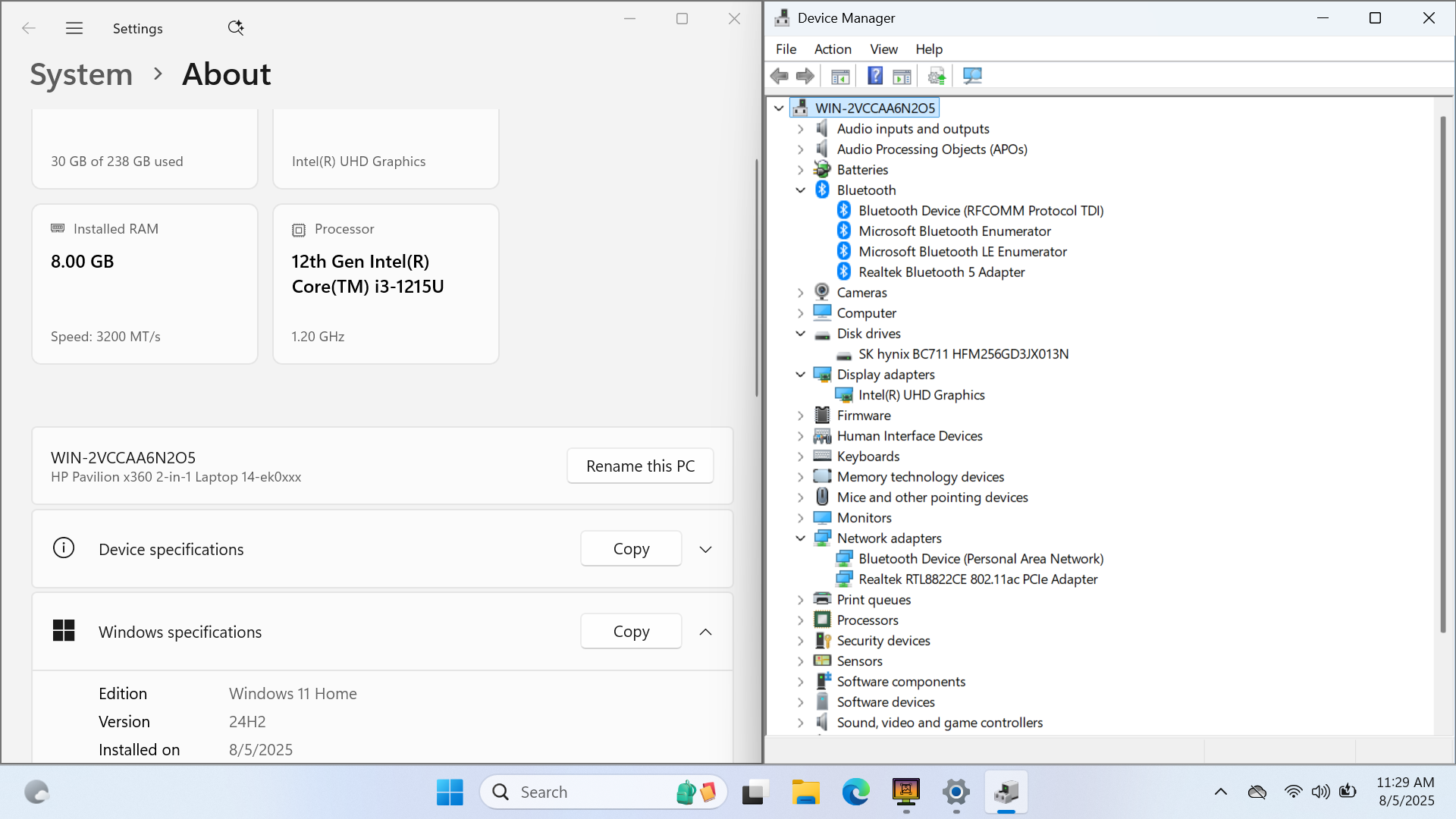Select Realtek Bluetooth 5 Adapter device
The image size is (1456, 819).
click(x=941, y=272)
